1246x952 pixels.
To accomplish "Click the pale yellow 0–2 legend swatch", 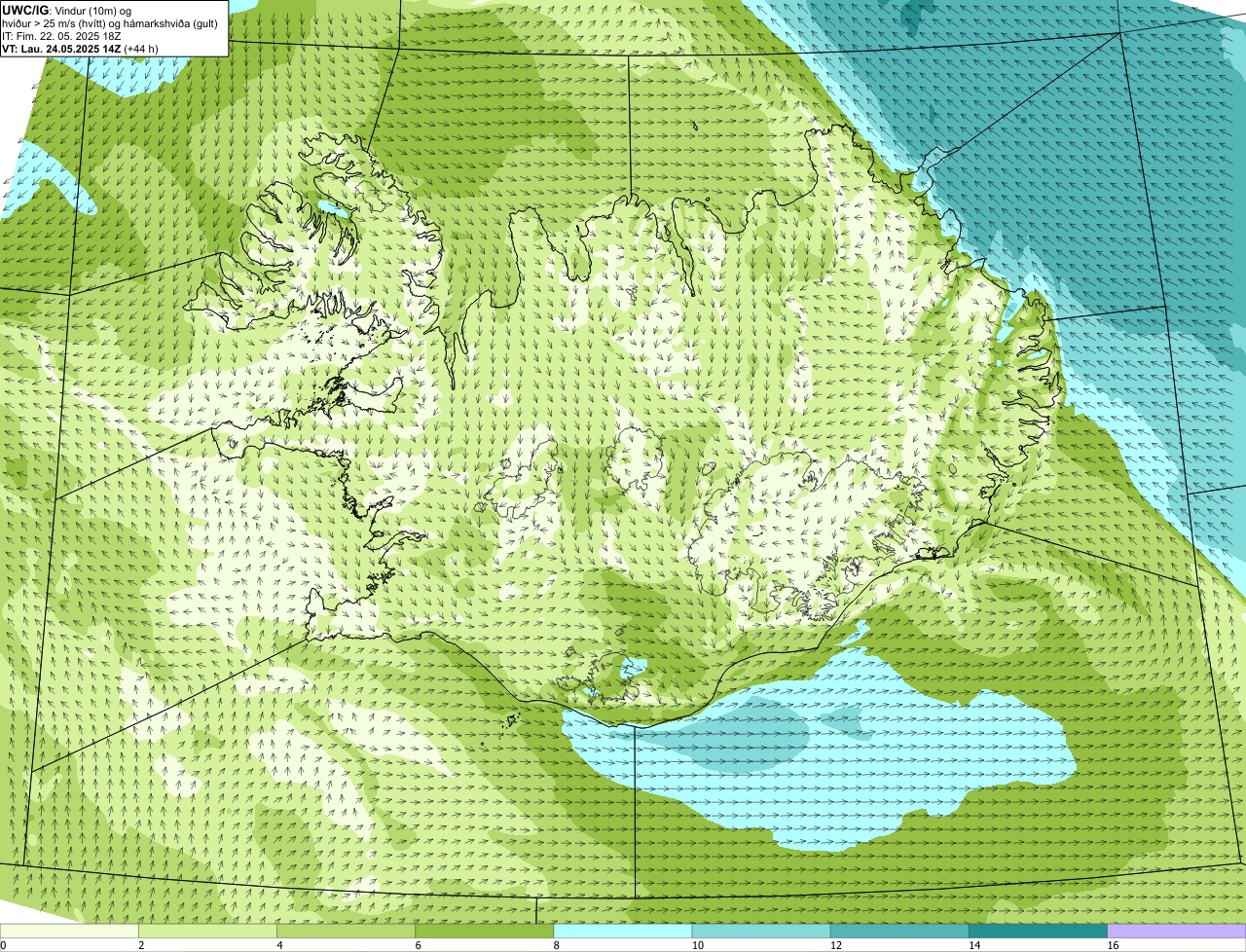I will point(69,932).
